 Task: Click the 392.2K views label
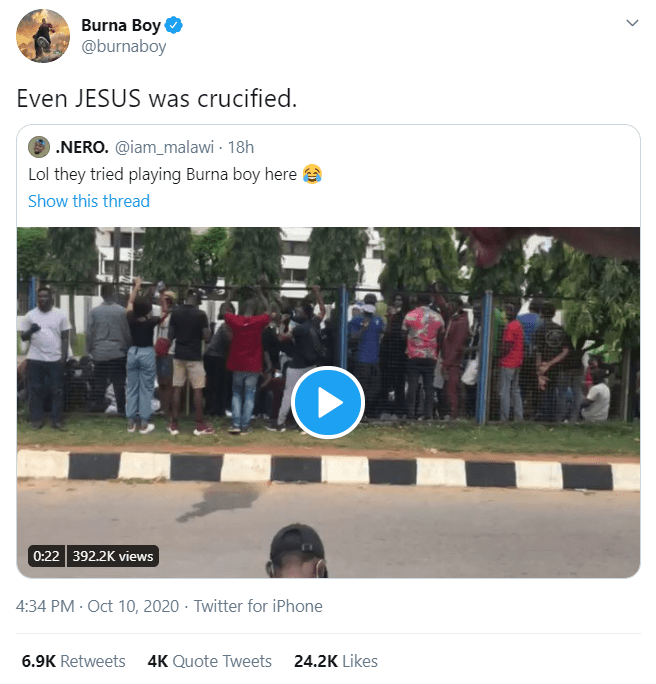[x=113, y=556]
